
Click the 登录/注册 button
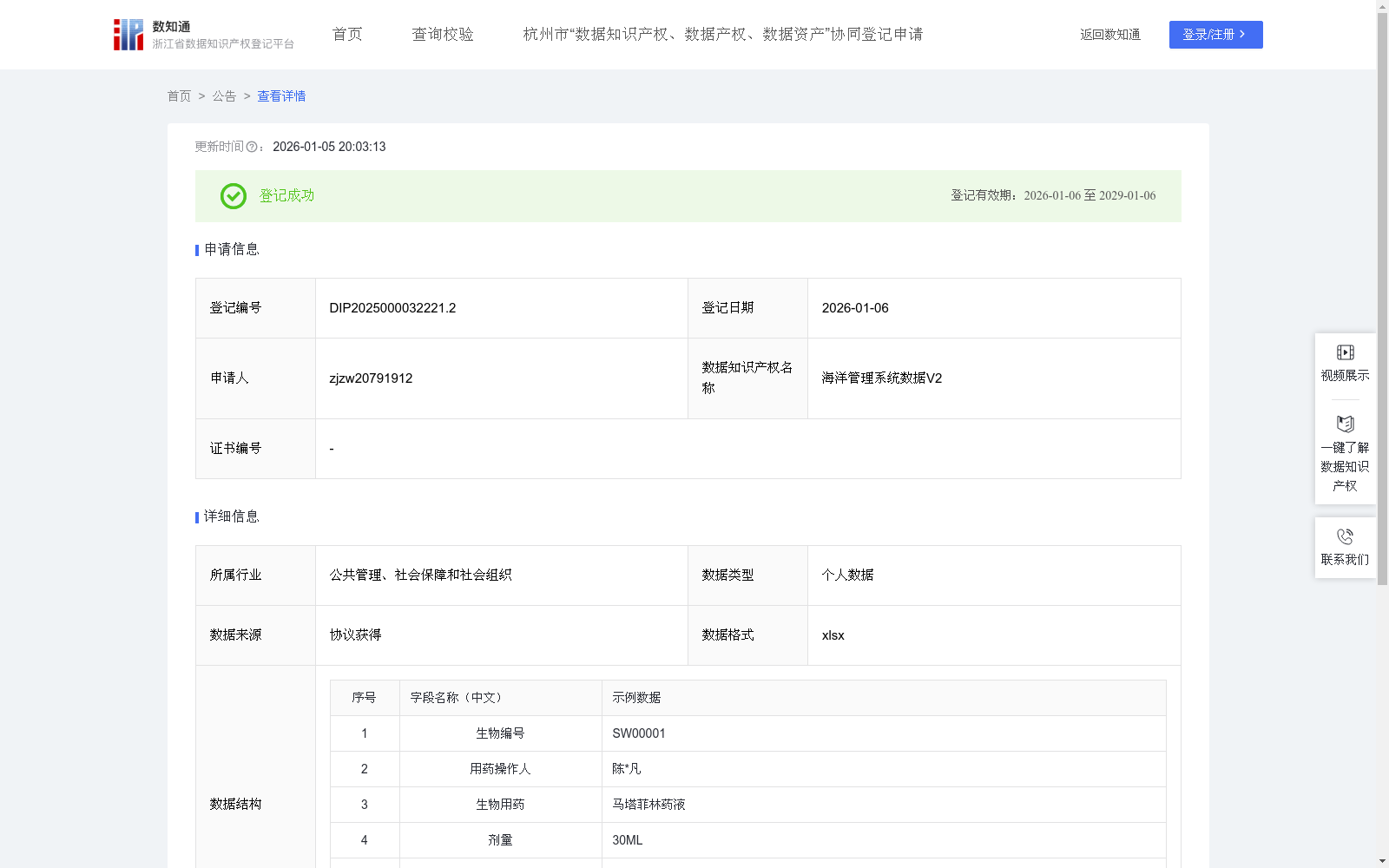[x=1215, y=35]
